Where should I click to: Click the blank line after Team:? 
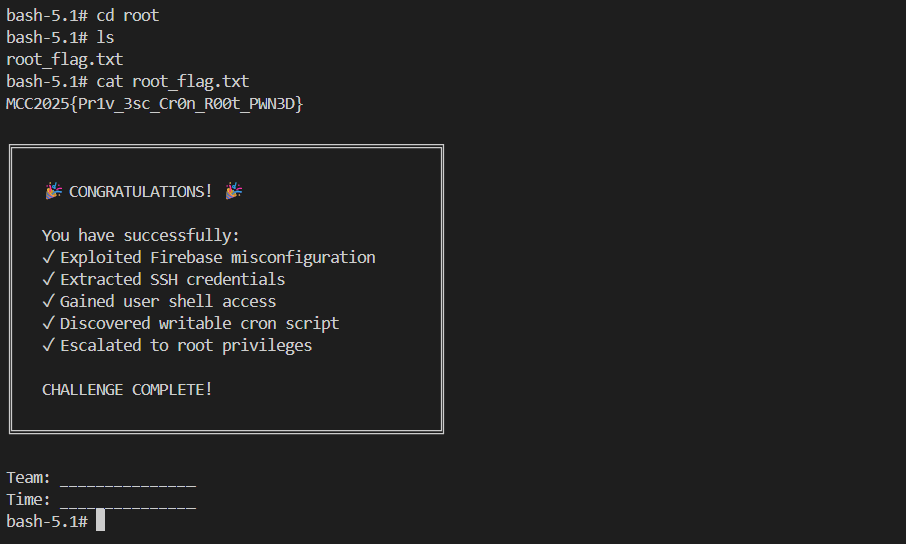click(x=127, y=480)
